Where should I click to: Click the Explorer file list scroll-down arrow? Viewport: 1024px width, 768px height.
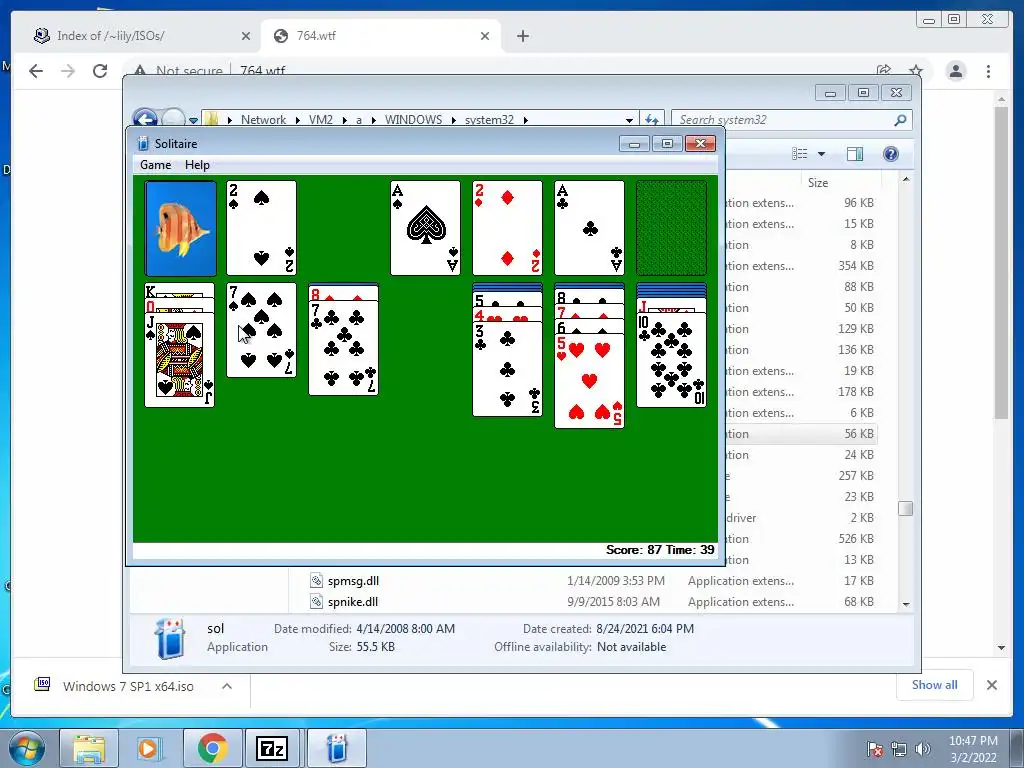click(906, 604)
